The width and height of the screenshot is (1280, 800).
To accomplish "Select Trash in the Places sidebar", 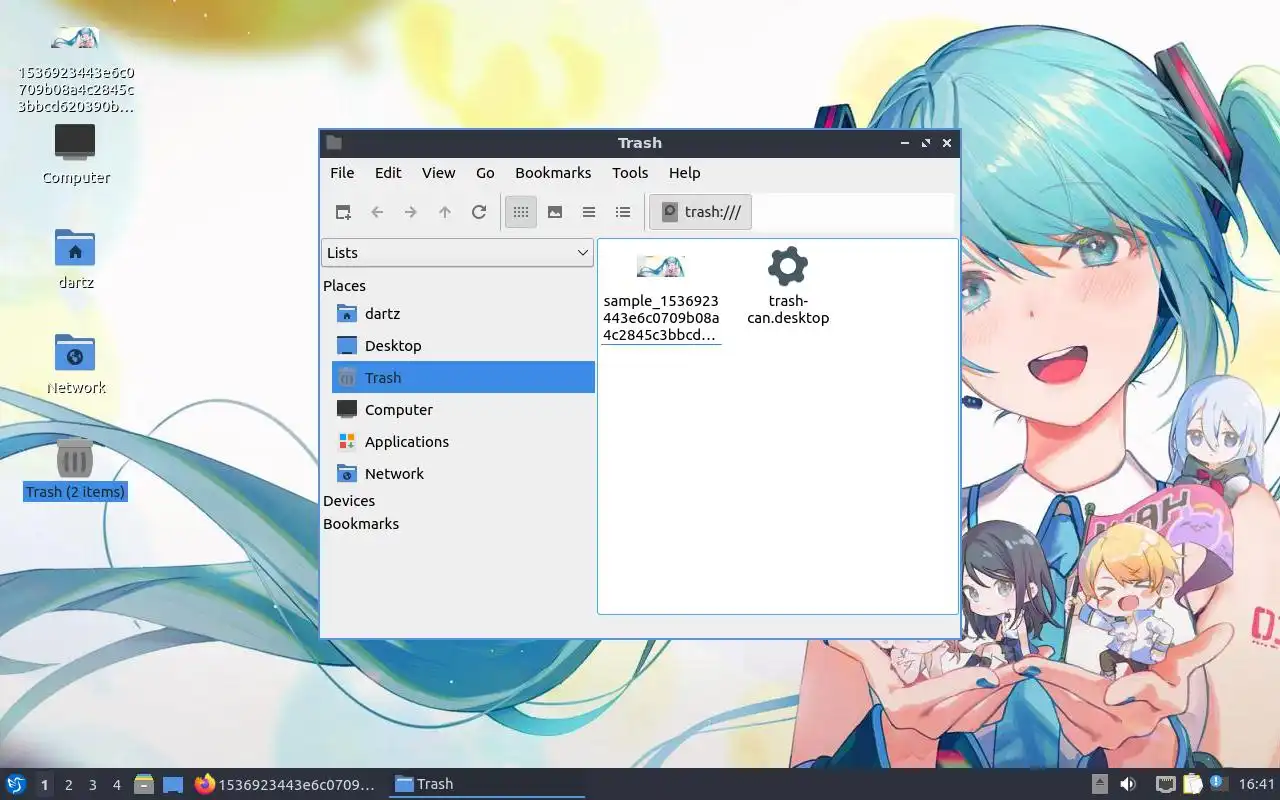I will click(x=463, y=378).
